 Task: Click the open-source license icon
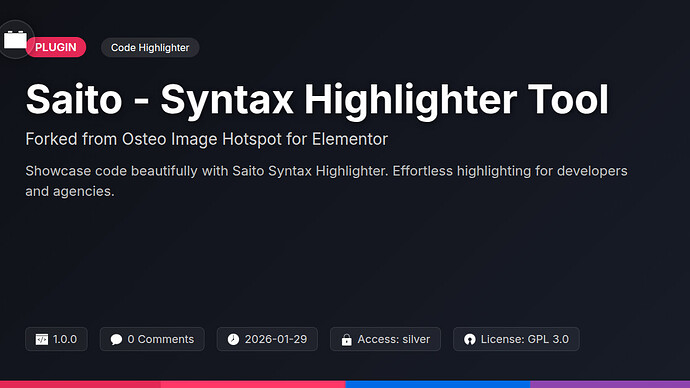pyautogui.click(x=470, y=339)
